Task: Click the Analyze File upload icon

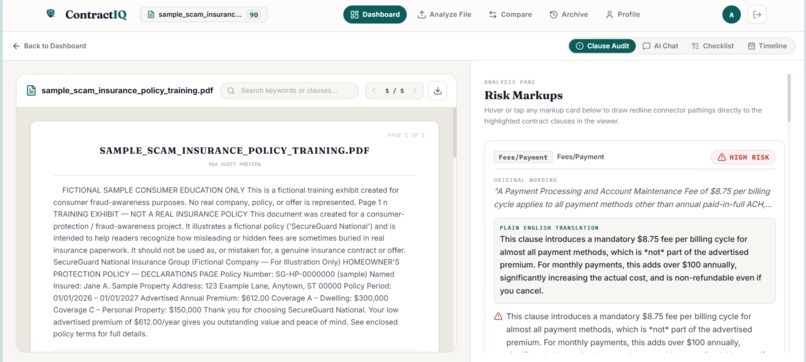Action: [x=422, y=15]
